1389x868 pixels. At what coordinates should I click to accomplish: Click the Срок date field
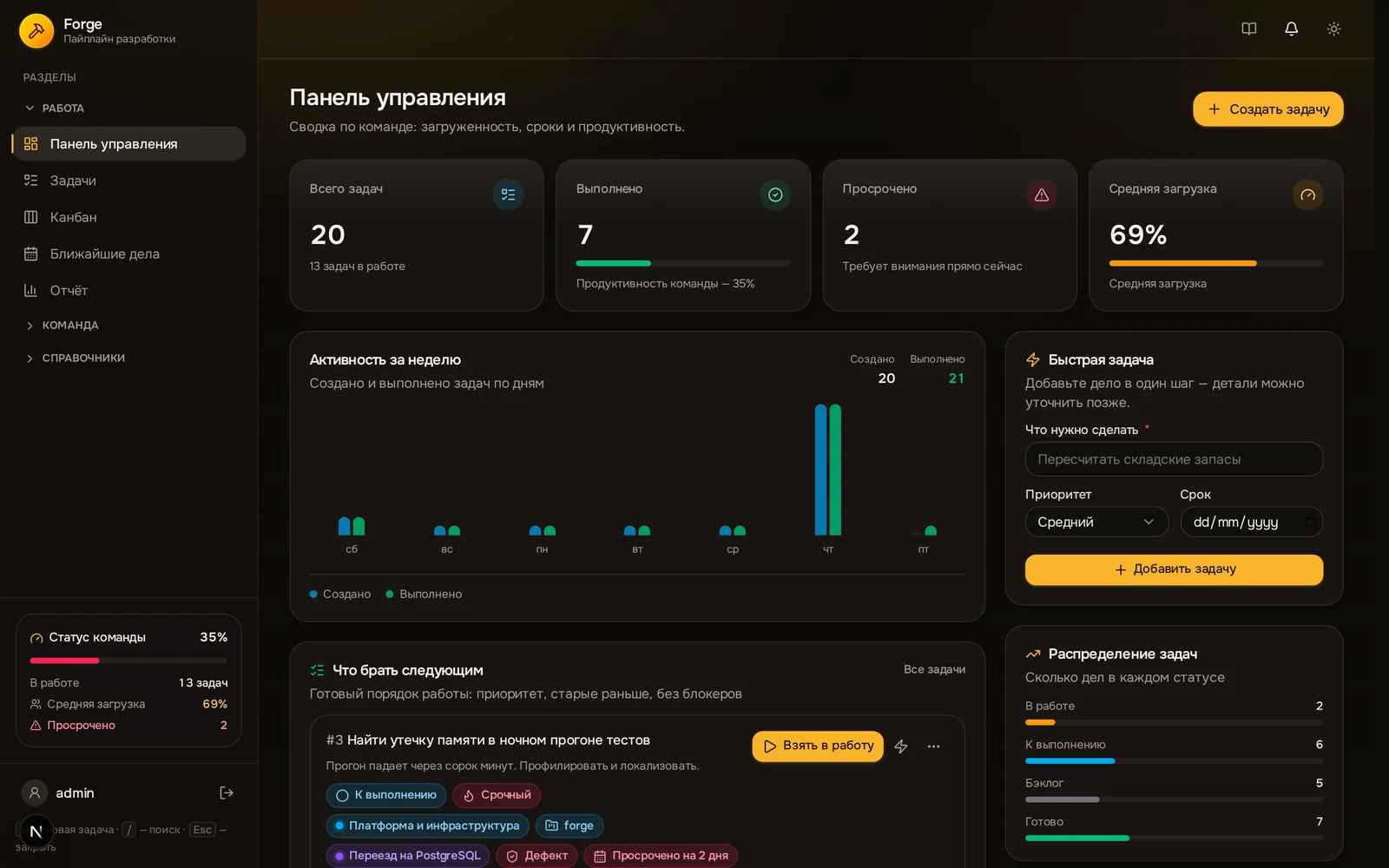click(1251, 522)
